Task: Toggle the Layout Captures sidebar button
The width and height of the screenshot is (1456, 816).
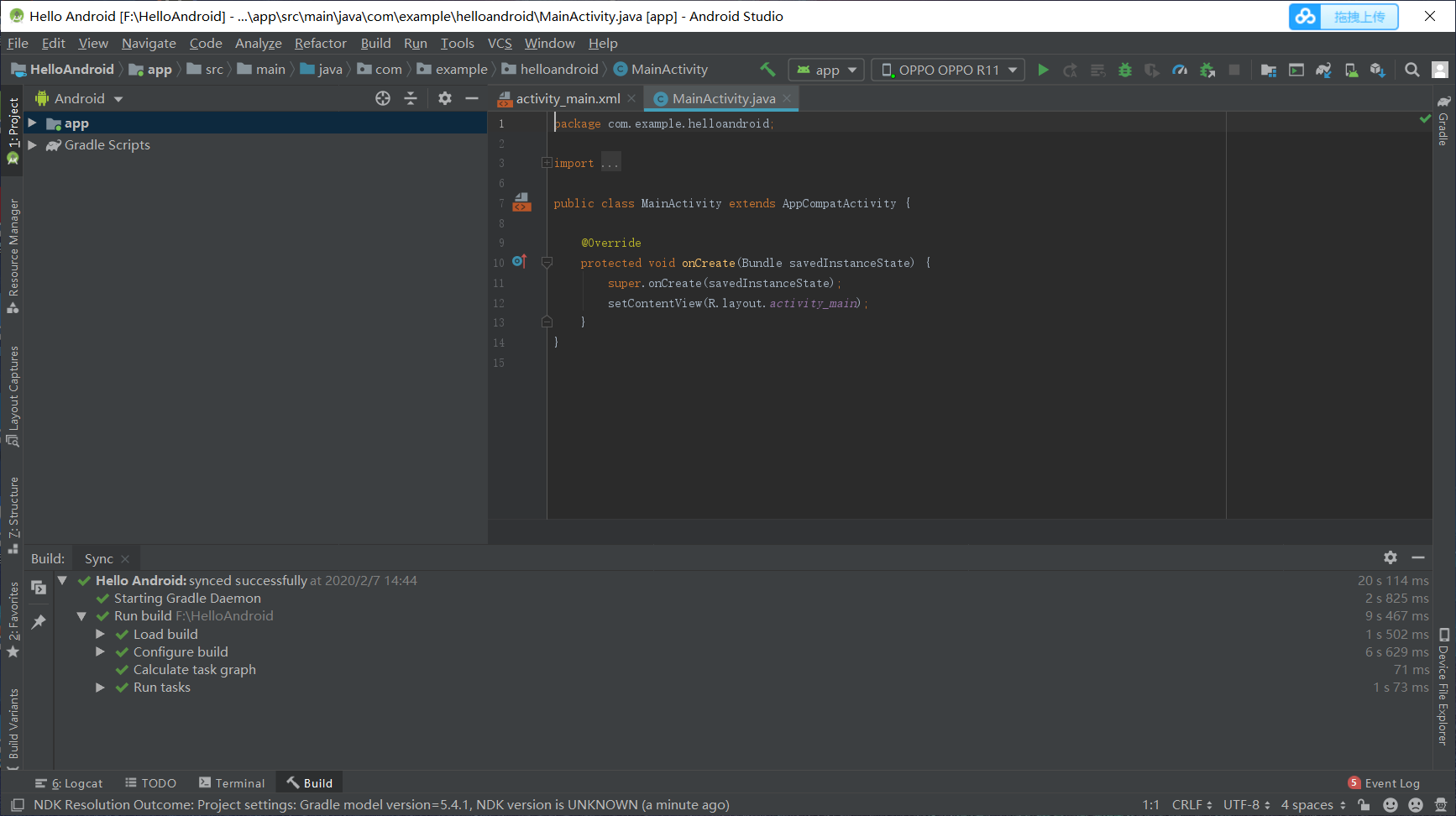Action: coord(13,395)
